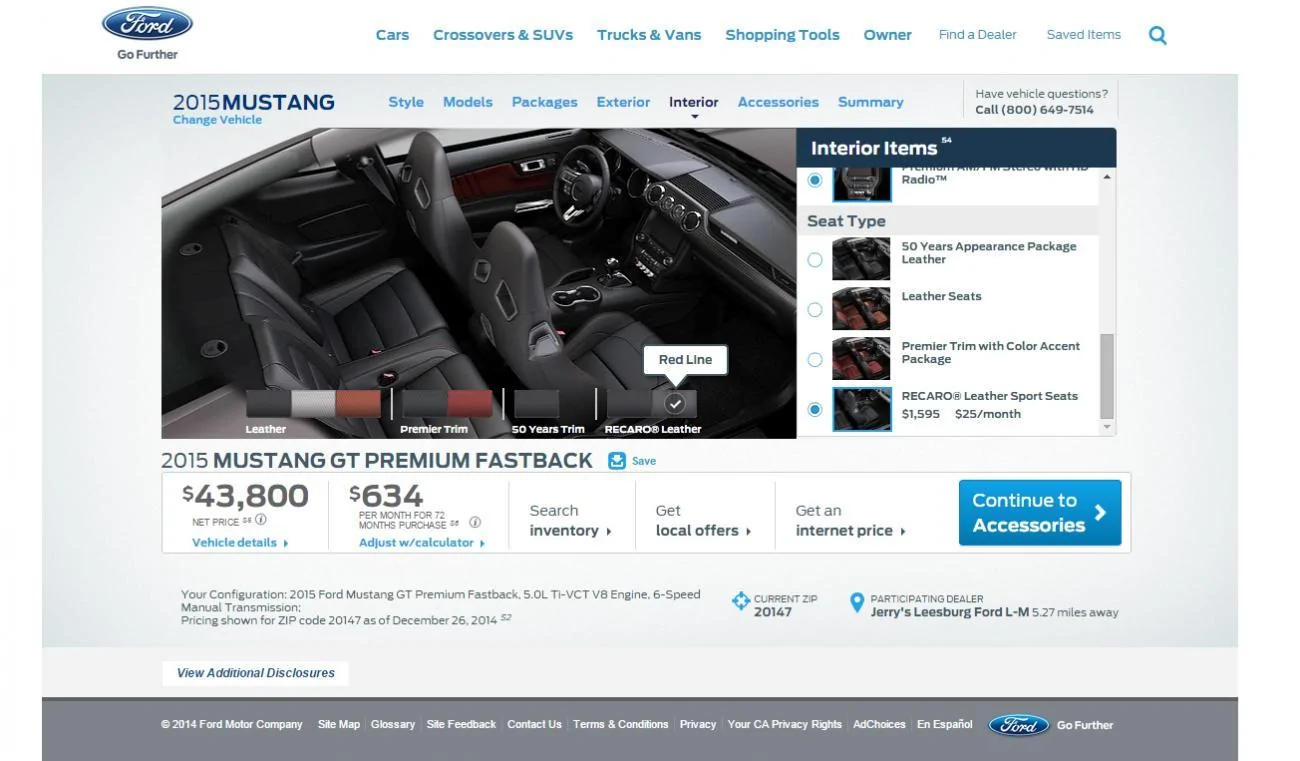Click the Save disk icon beside vehicle name

point(616,461)
